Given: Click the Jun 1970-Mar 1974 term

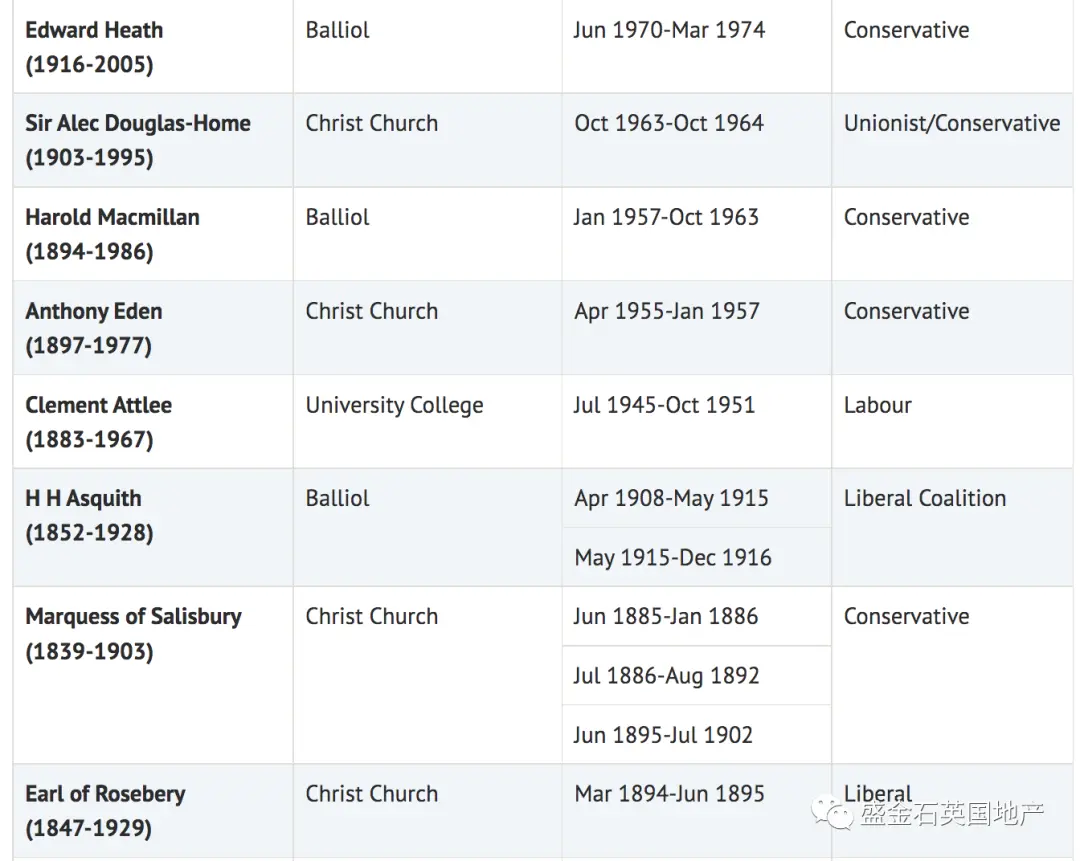Looking at the screenshot, I should click(669, 30).
